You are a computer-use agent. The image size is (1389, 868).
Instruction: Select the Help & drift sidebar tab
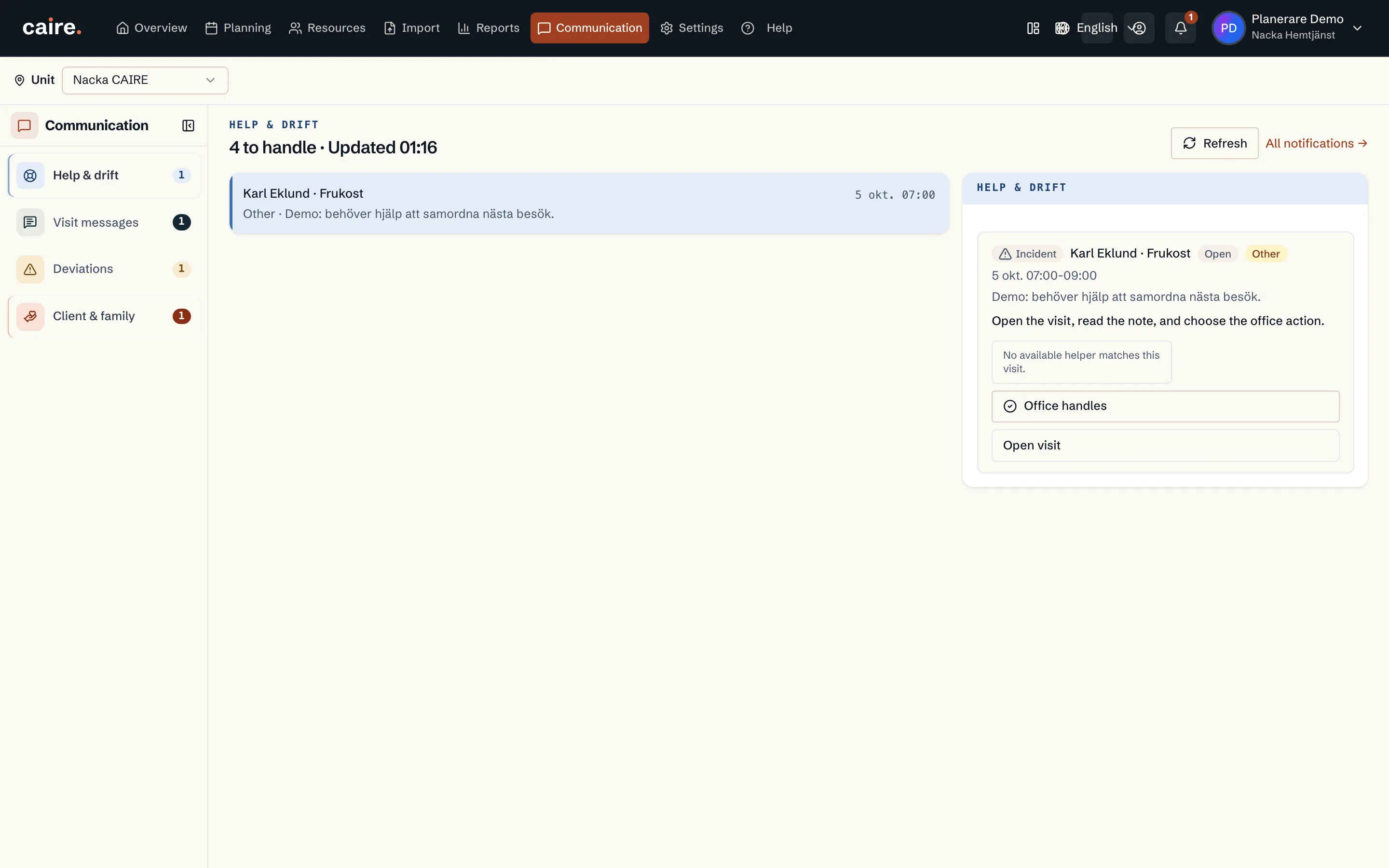(x=105, y=176)
